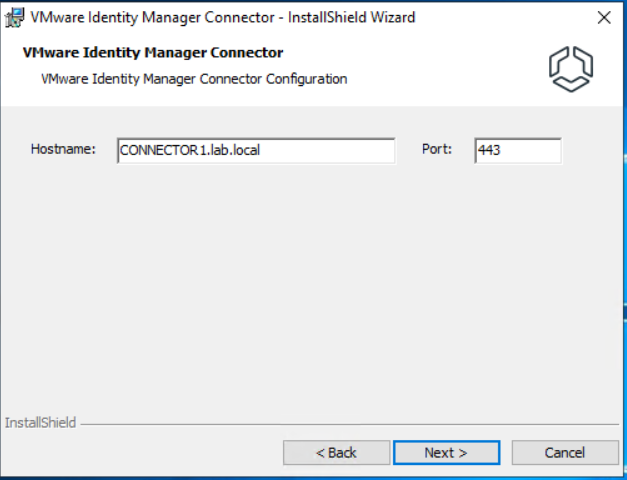Click the Port label
627x480 pixels.
(x=437, y=149)
